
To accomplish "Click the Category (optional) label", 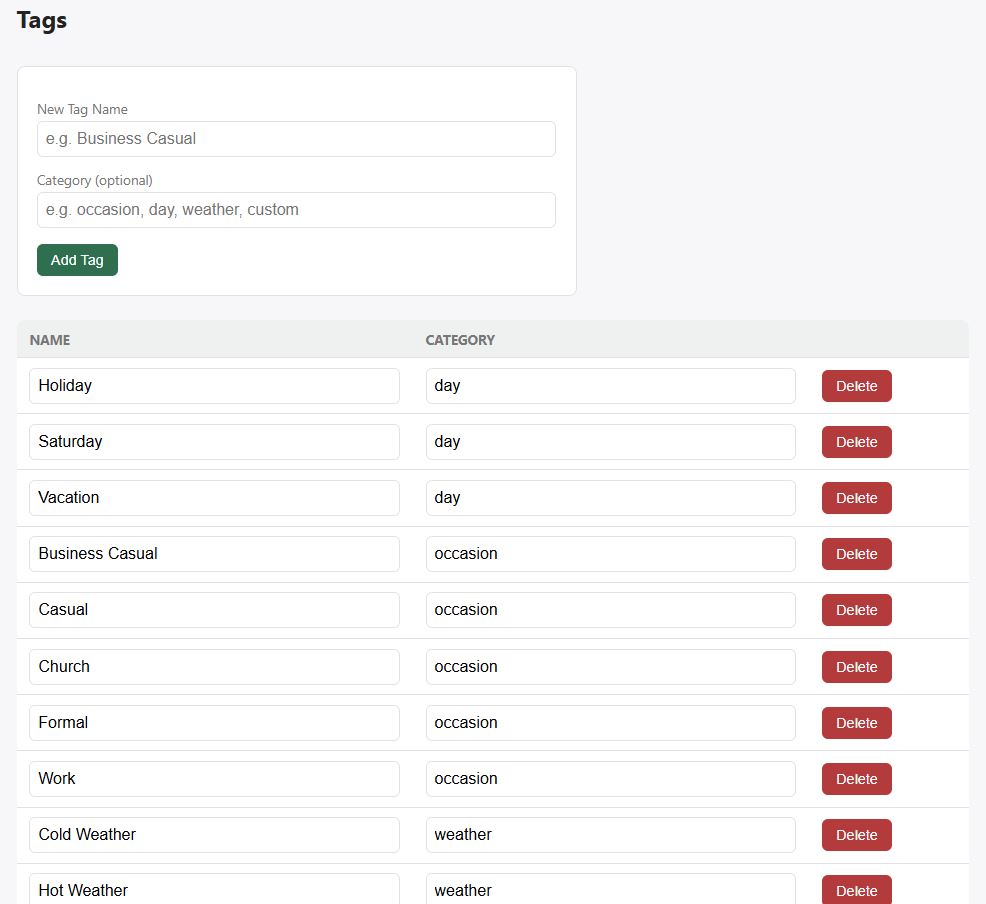I will pos(95,180).
